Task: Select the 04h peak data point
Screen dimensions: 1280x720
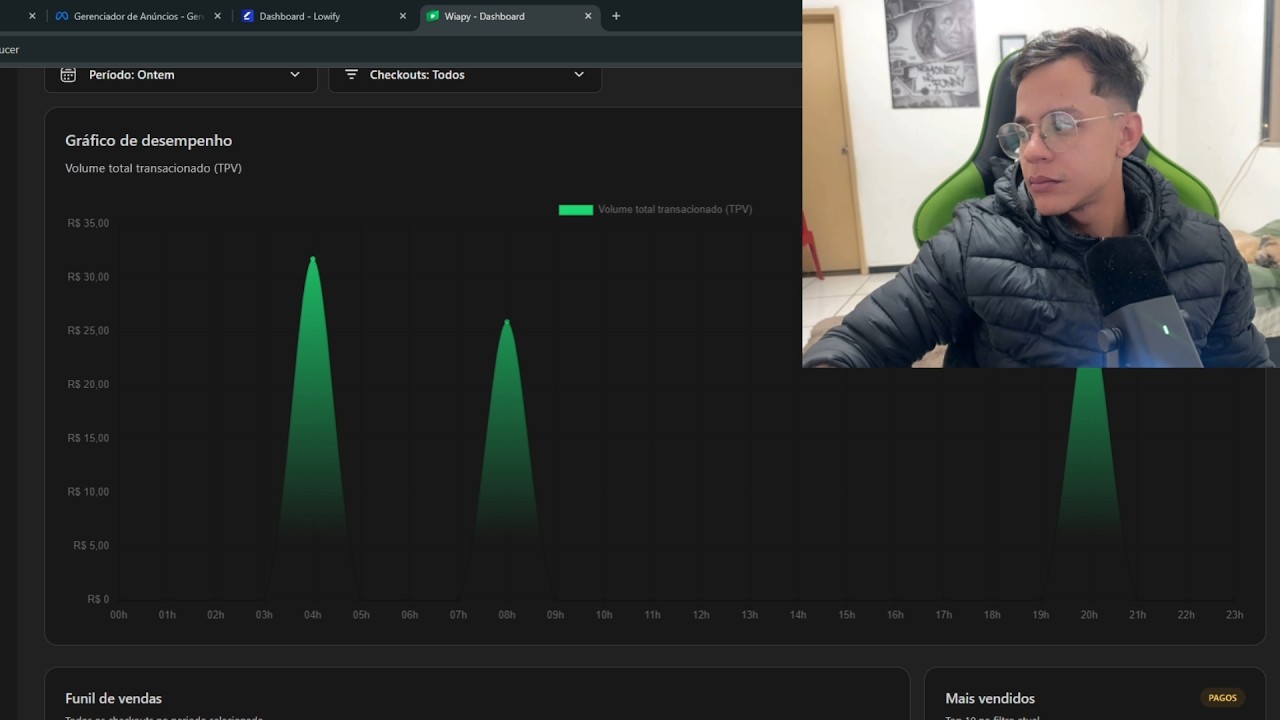Action: click(x=313, y=259)
